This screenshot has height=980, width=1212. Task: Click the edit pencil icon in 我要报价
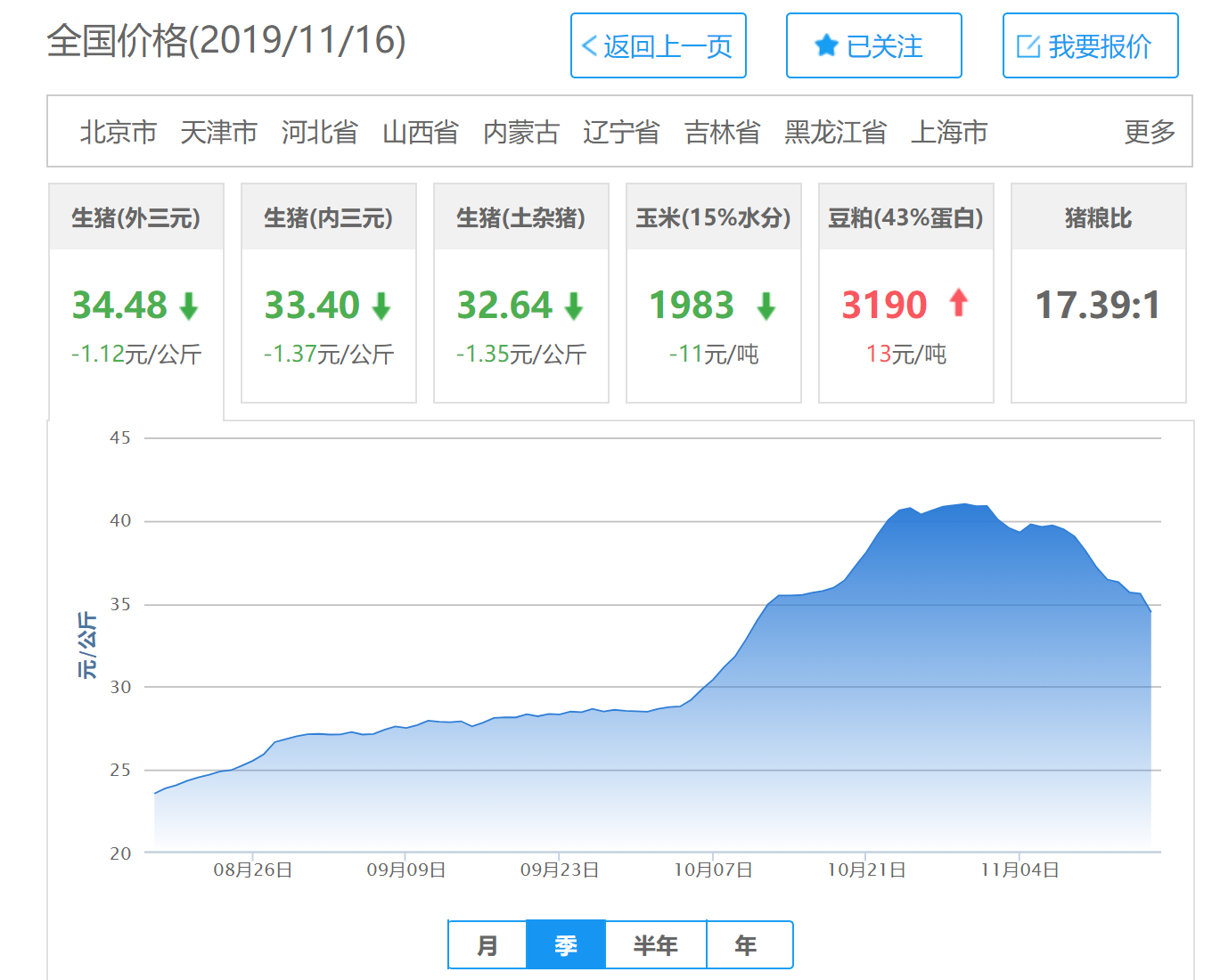point(1028,46)
